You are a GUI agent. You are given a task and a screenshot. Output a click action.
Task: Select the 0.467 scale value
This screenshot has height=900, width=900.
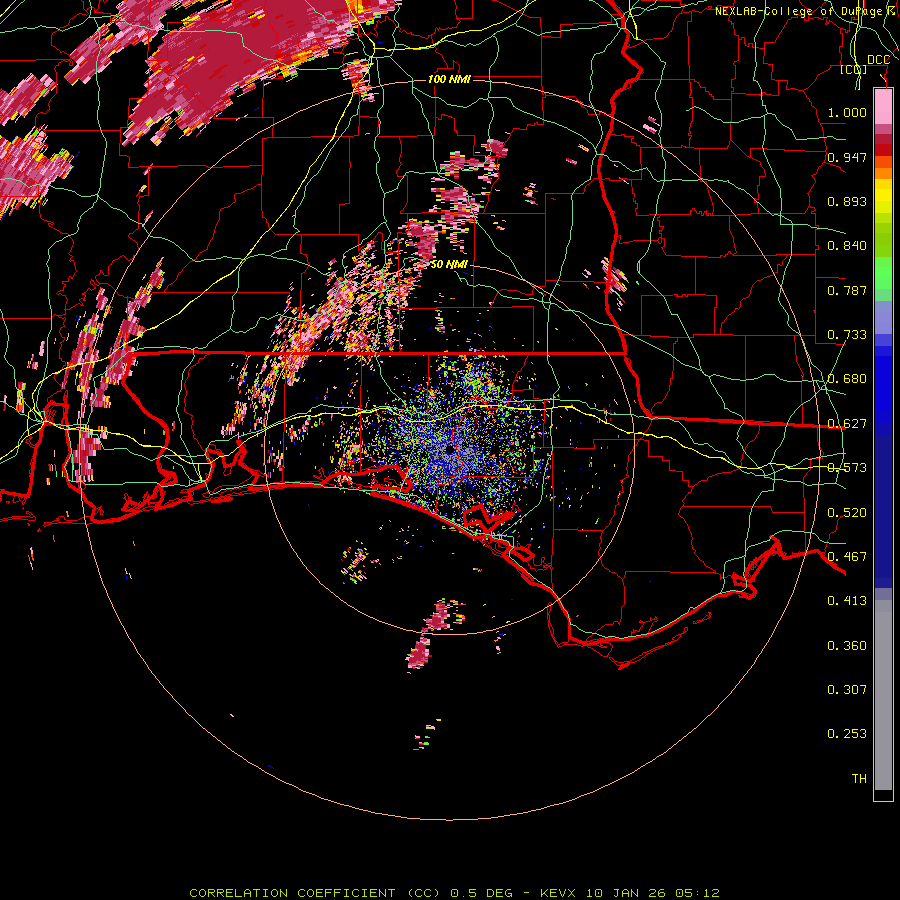tap(847, 557)
